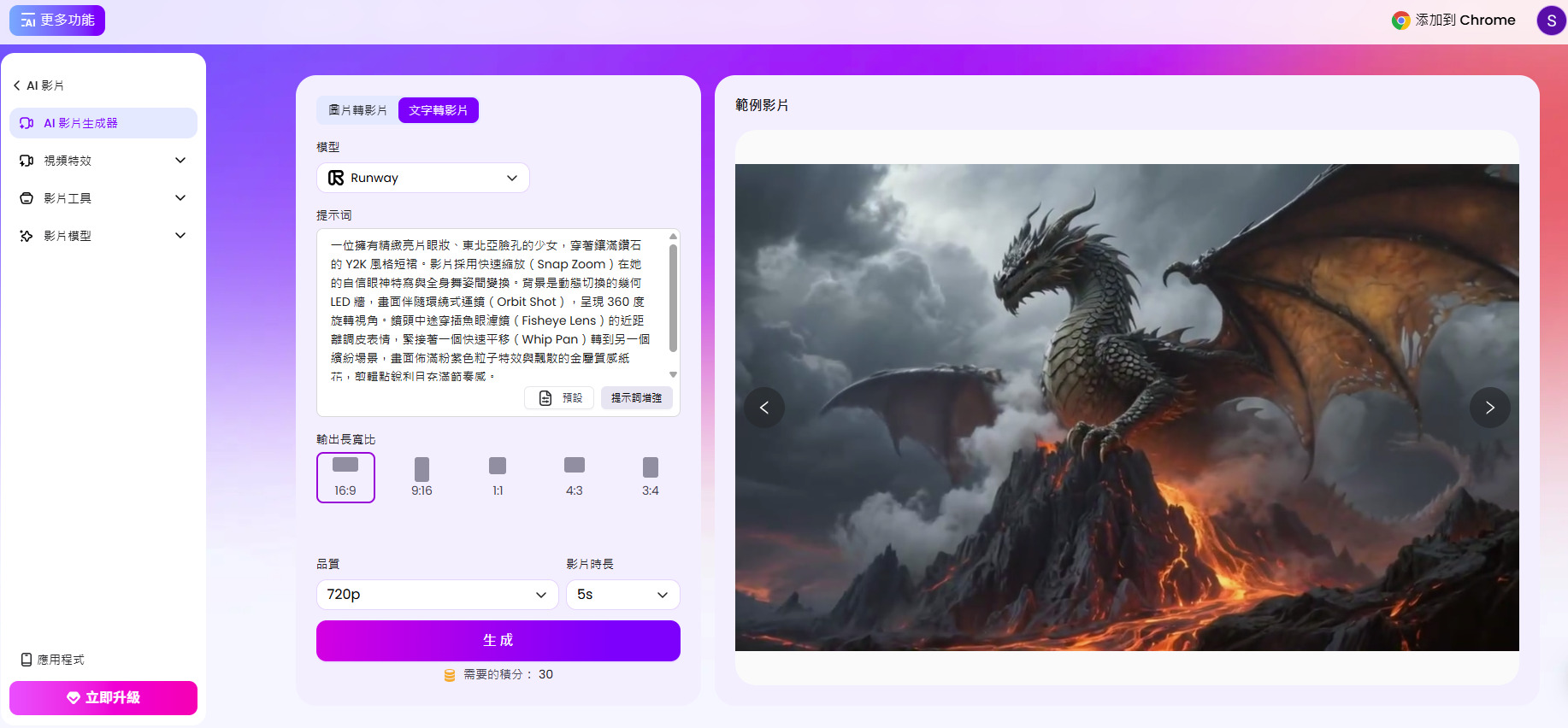The height and width of the screenshot is (728, 1568).
Task: Click the 視頻特效 sidebar icon
Action: click(x=27, y=161)
